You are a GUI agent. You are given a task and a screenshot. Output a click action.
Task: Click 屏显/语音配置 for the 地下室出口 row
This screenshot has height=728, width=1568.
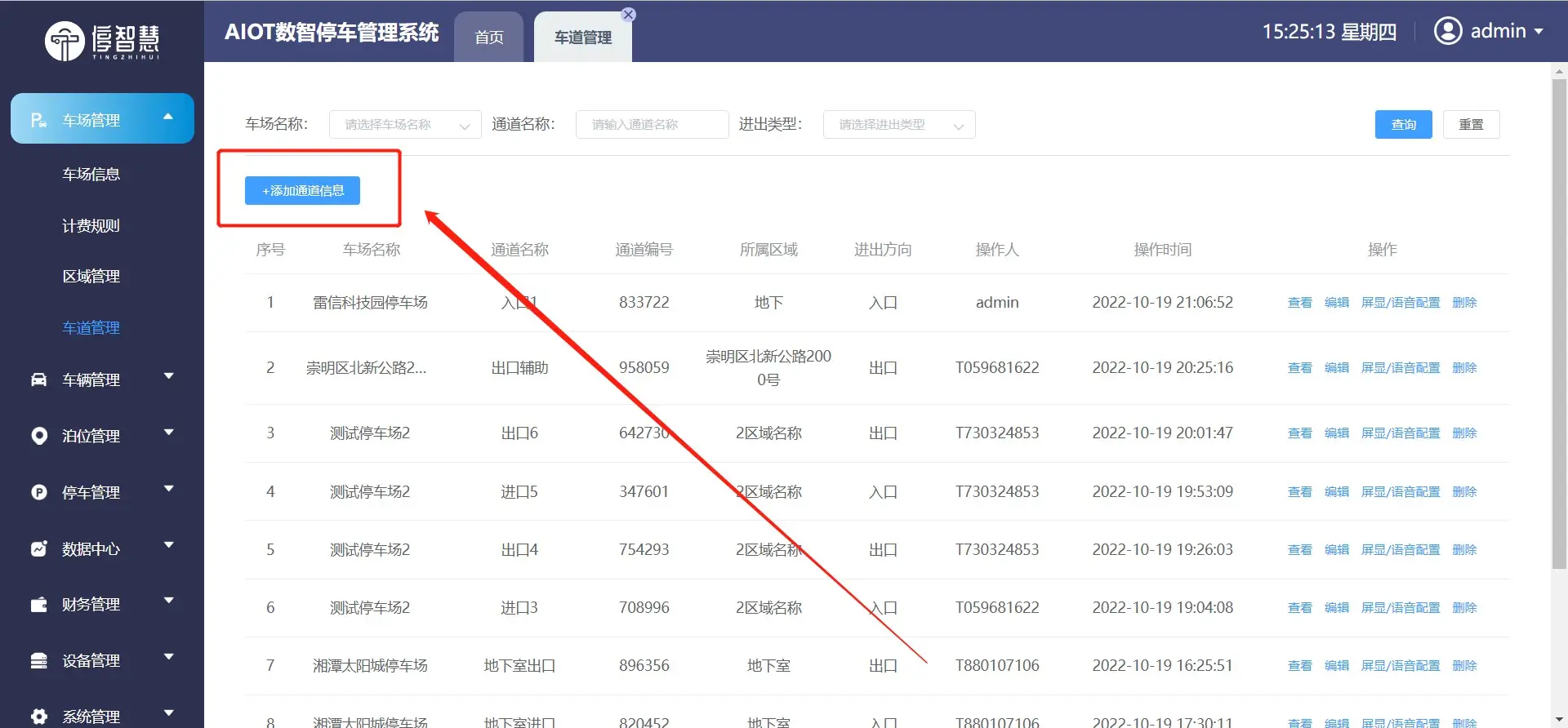coord(1400,665)
